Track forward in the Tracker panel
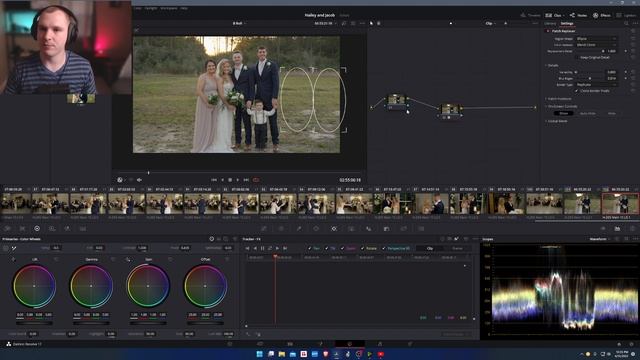 [x=277, y=248]
